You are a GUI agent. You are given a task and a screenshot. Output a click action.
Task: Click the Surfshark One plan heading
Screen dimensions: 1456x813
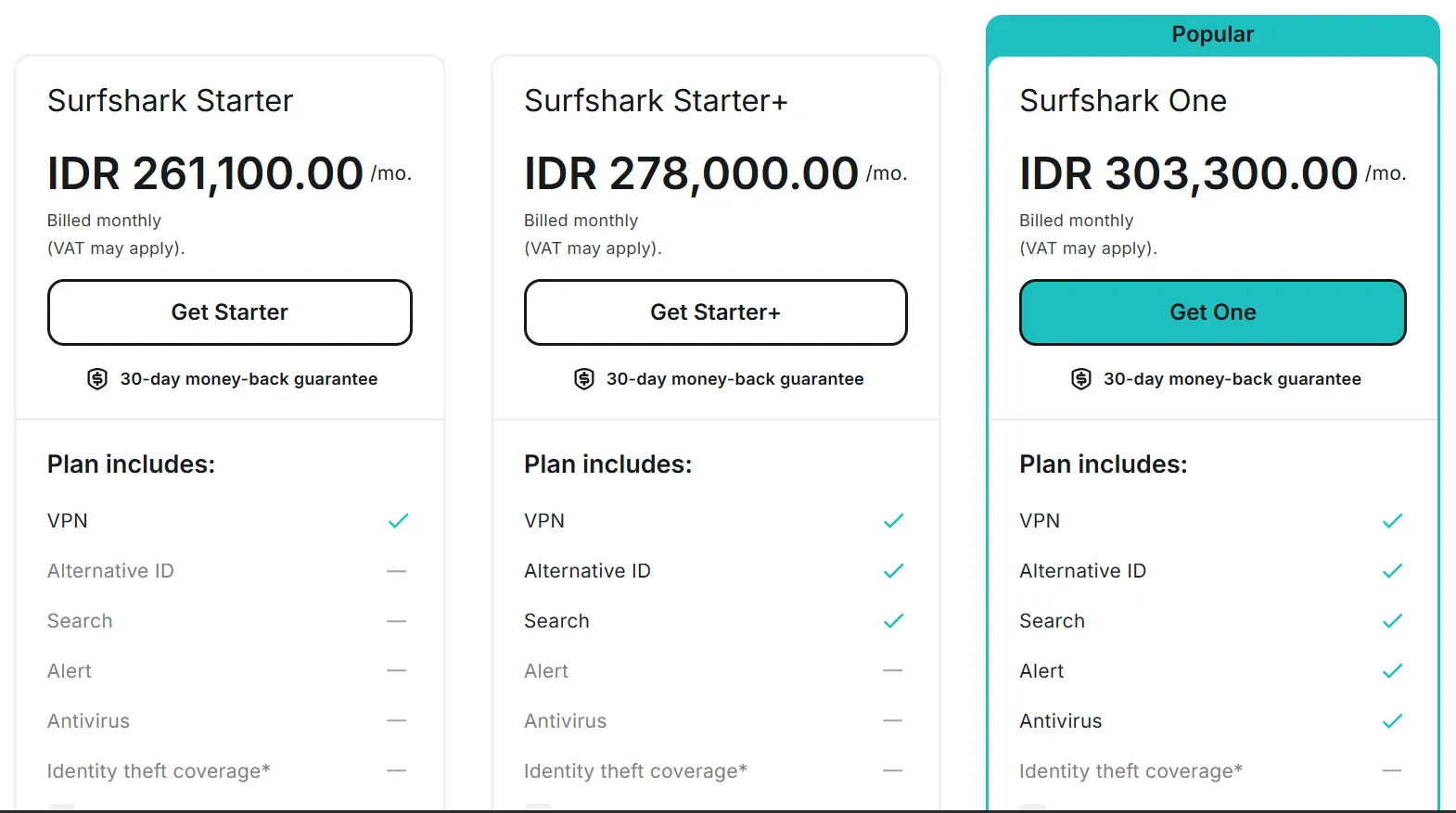(1123, 100)
